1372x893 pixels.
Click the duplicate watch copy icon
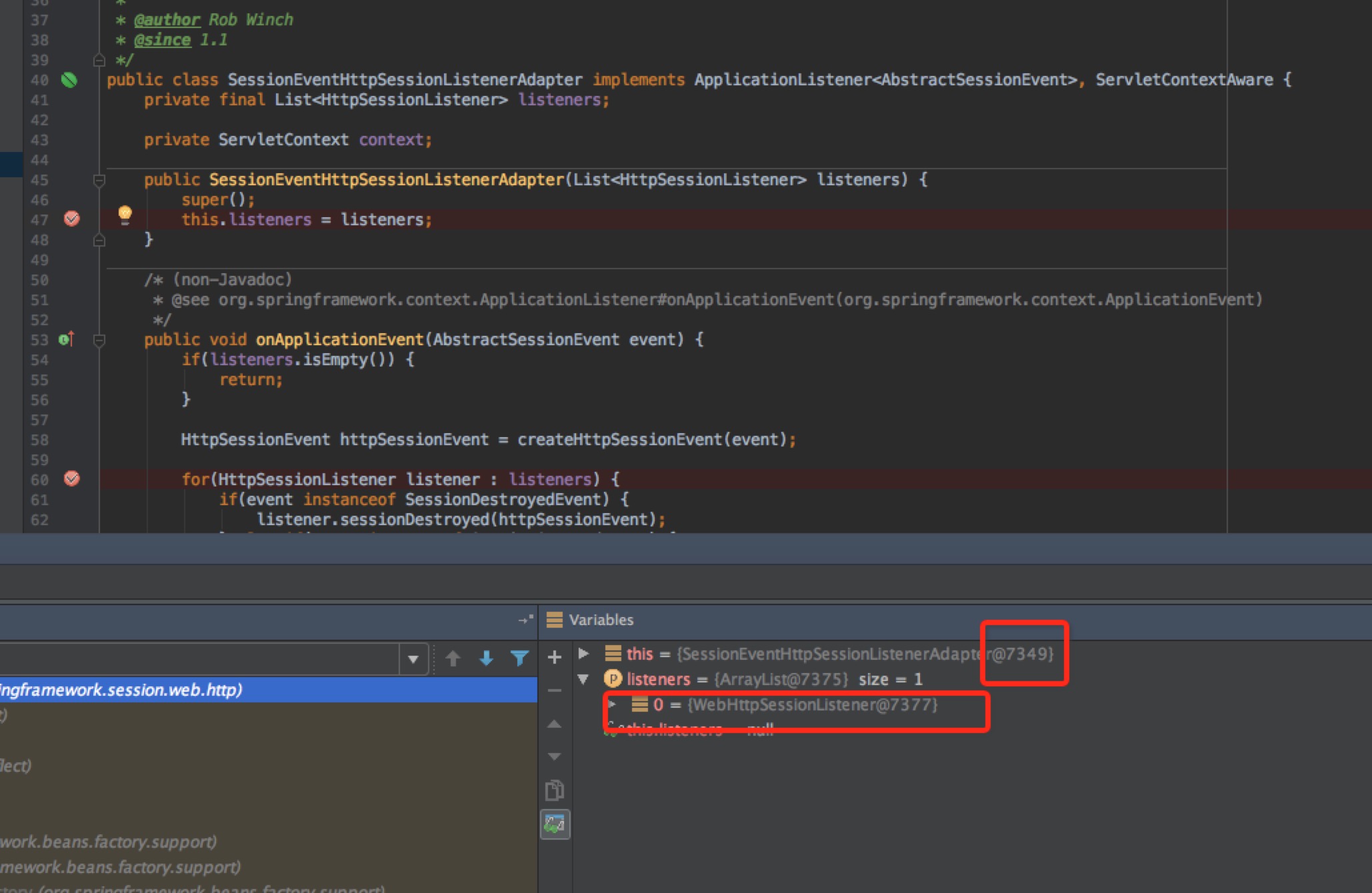click(554, 791)
